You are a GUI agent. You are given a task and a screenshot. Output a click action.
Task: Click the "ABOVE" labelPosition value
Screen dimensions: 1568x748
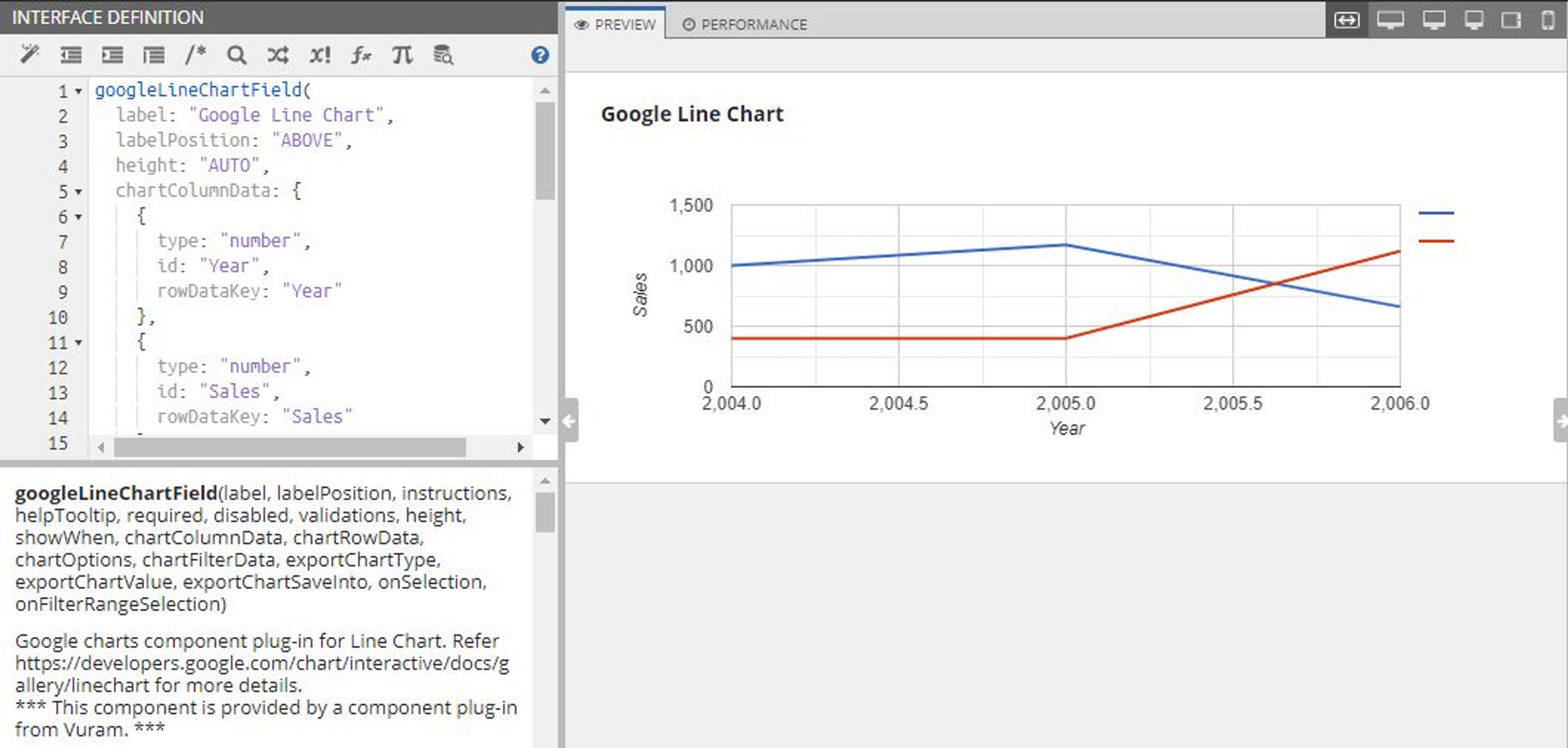coord(307,140)
